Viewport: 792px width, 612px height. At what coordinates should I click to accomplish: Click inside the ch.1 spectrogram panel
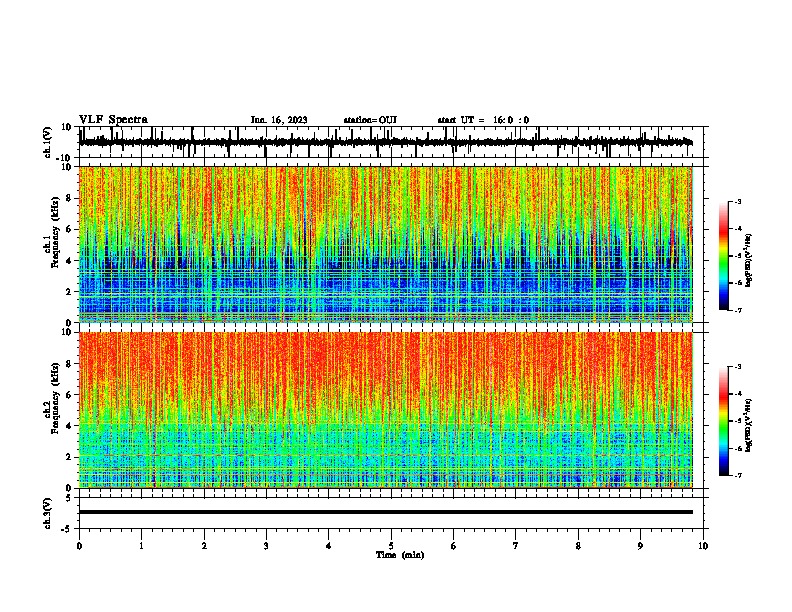click(386, 244)
